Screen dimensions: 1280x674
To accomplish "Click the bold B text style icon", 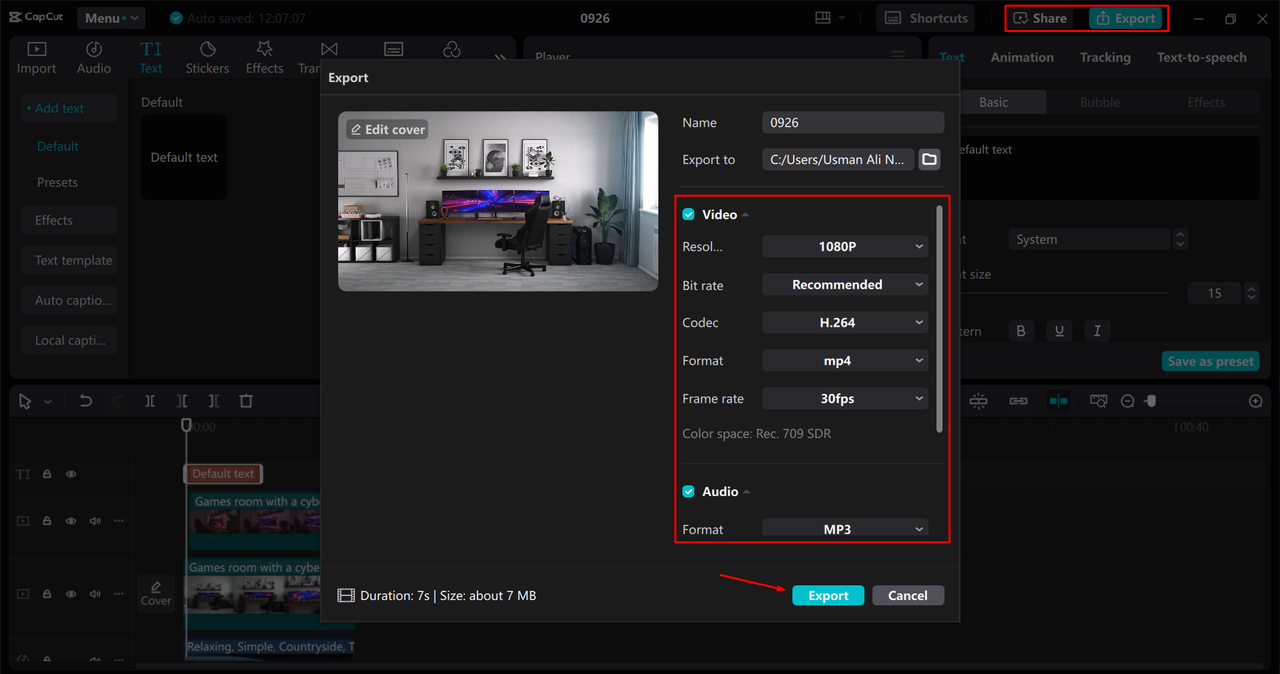I will [1021, 331].
